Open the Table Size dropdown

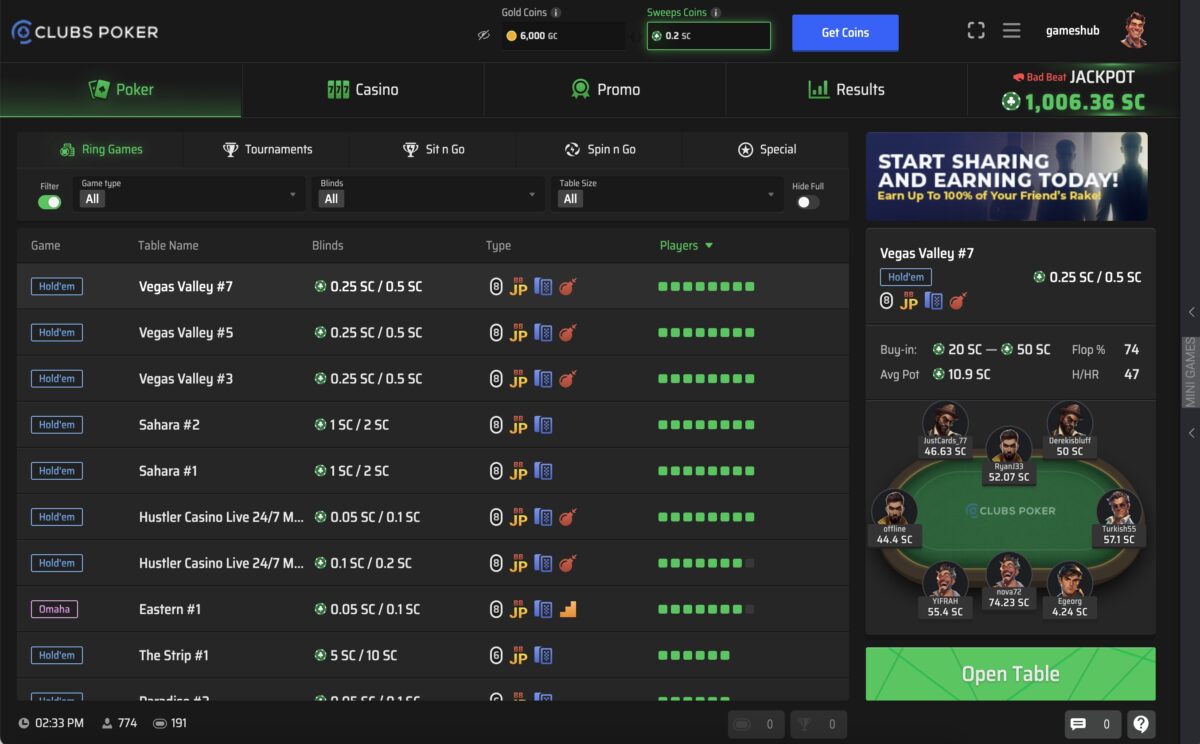click(667, 193)
